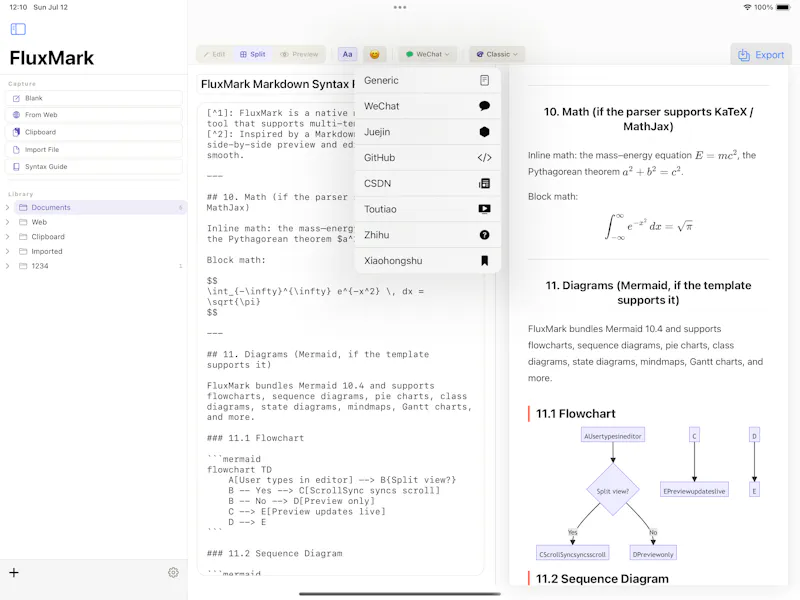
Task: Click the Juejin hexagon icon
Action: [x=484, y=132]
